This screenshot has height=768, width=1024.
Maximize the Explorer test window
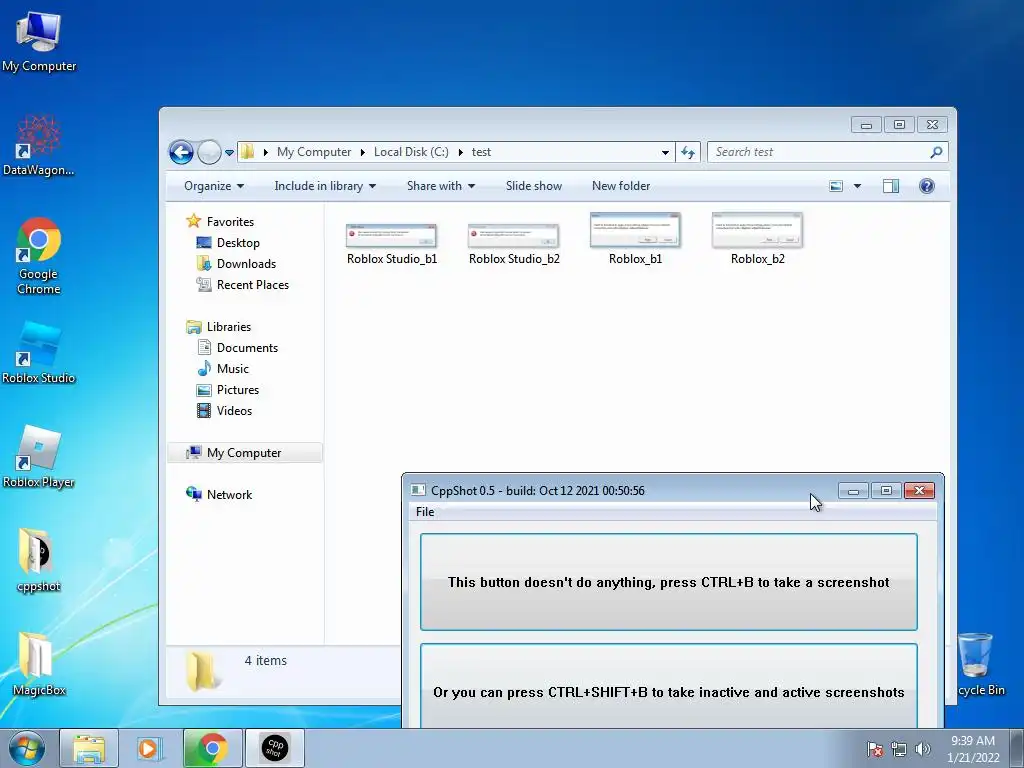(899, 125)
